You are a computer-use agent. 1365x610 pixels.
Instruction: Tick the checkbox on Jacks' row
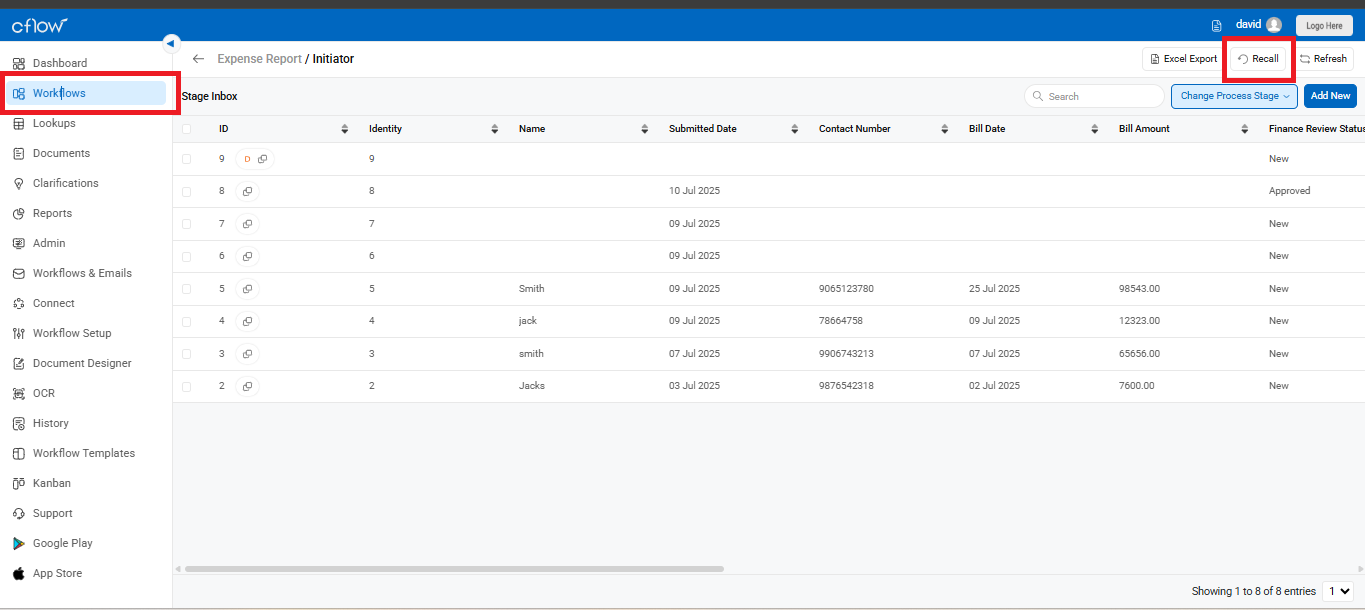[x=187, y=386]
